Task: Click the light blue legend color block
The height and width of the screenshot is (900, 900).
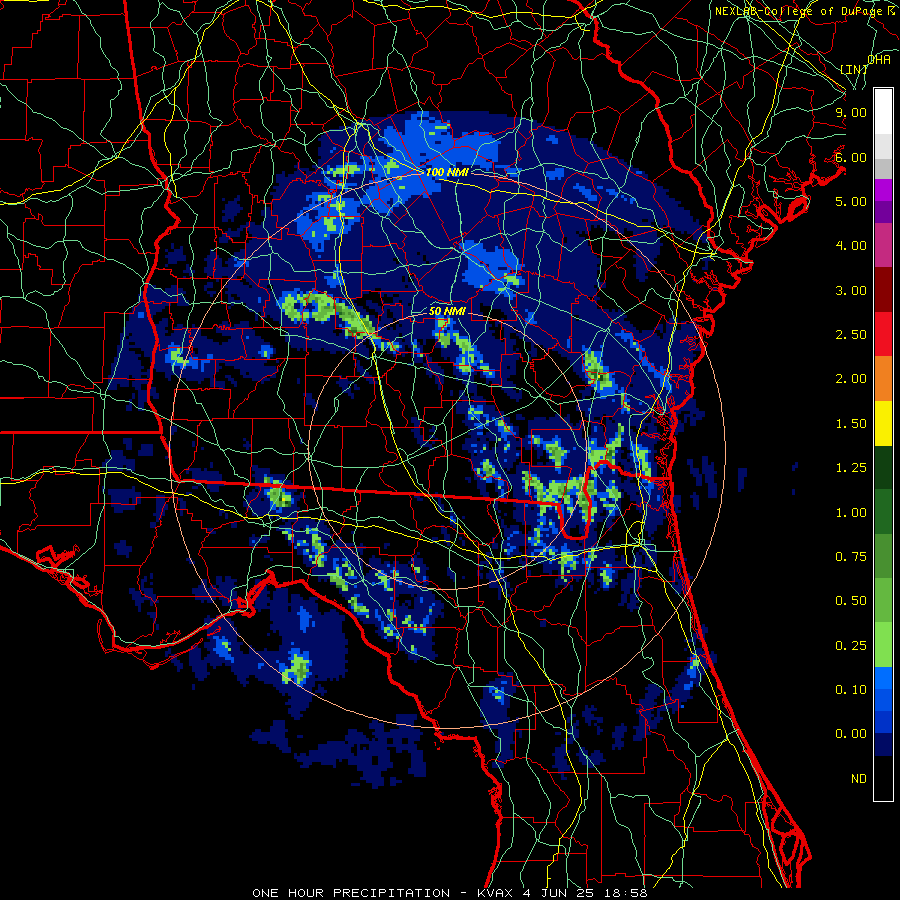Action: point(883,678)
